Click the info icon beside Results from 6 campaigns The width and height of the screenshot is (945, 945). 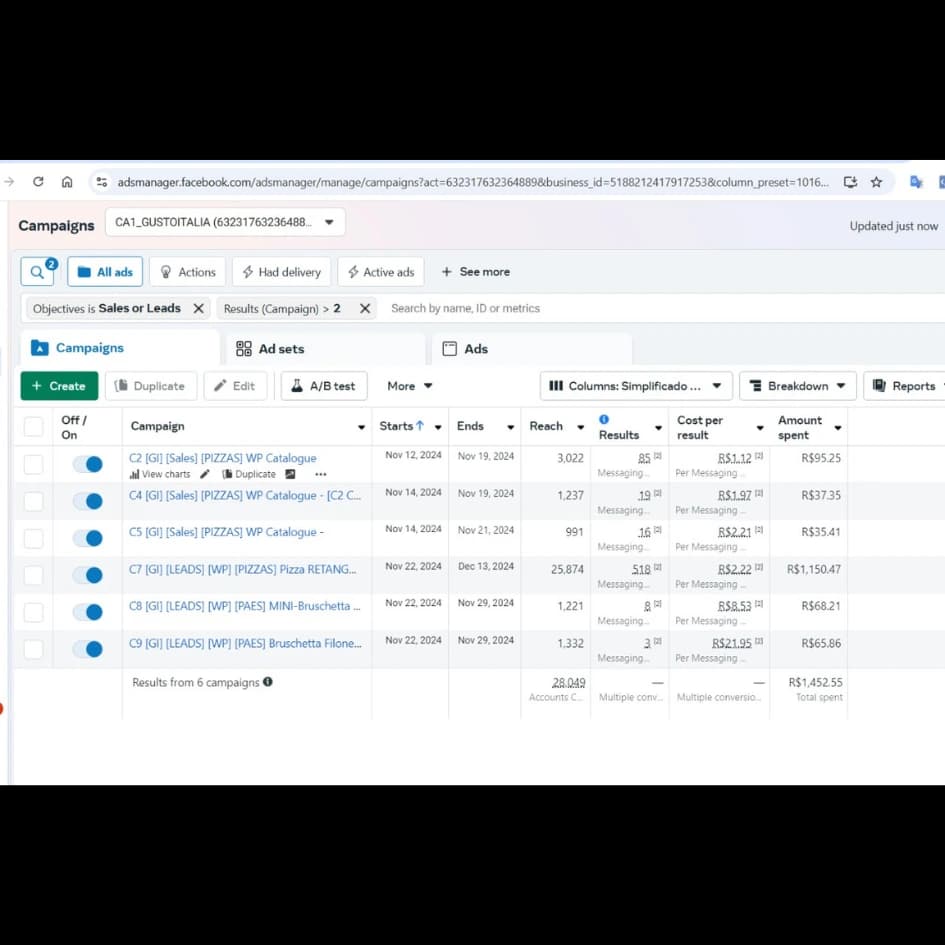268,682
